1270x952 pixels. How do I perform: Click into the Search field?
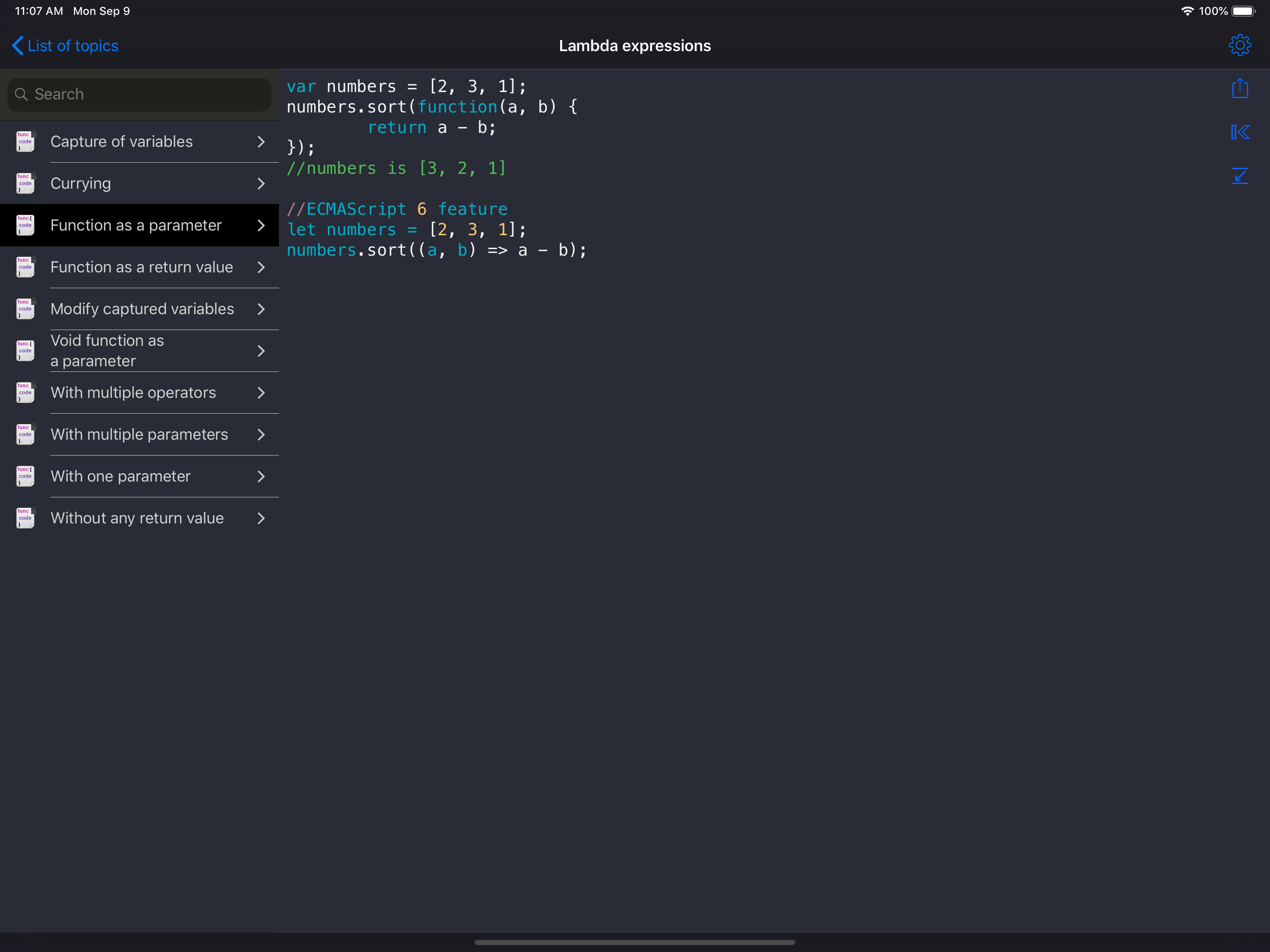pos(146,94)
